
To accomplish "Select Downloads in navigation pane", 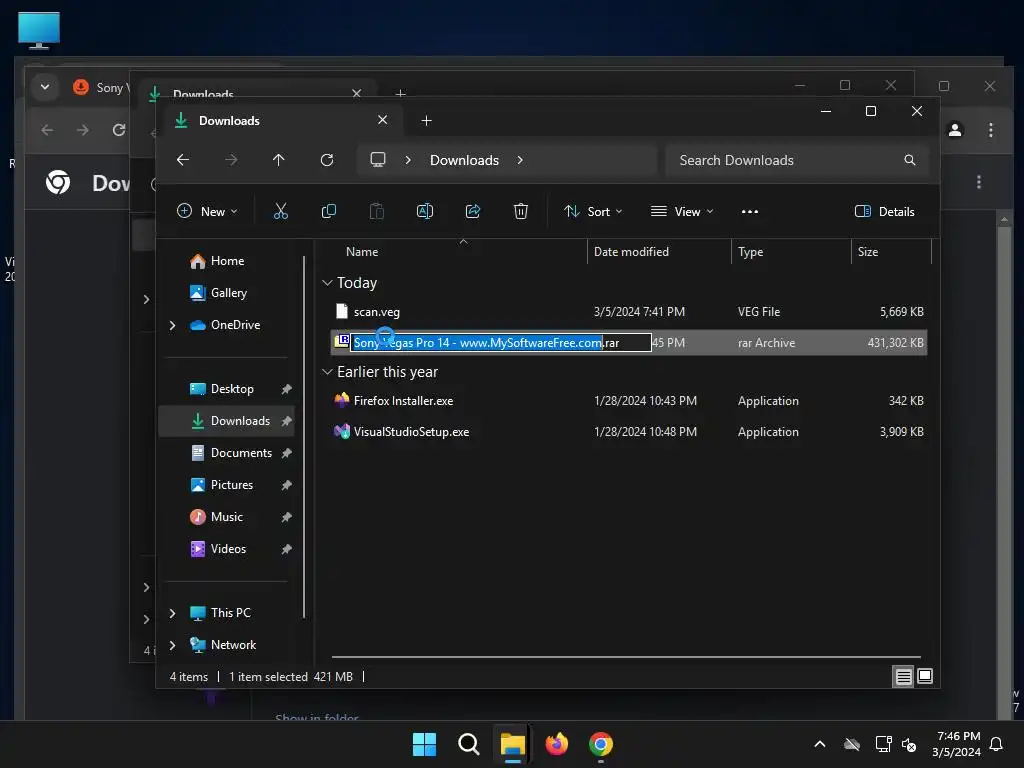I will (x=226, y=421).
